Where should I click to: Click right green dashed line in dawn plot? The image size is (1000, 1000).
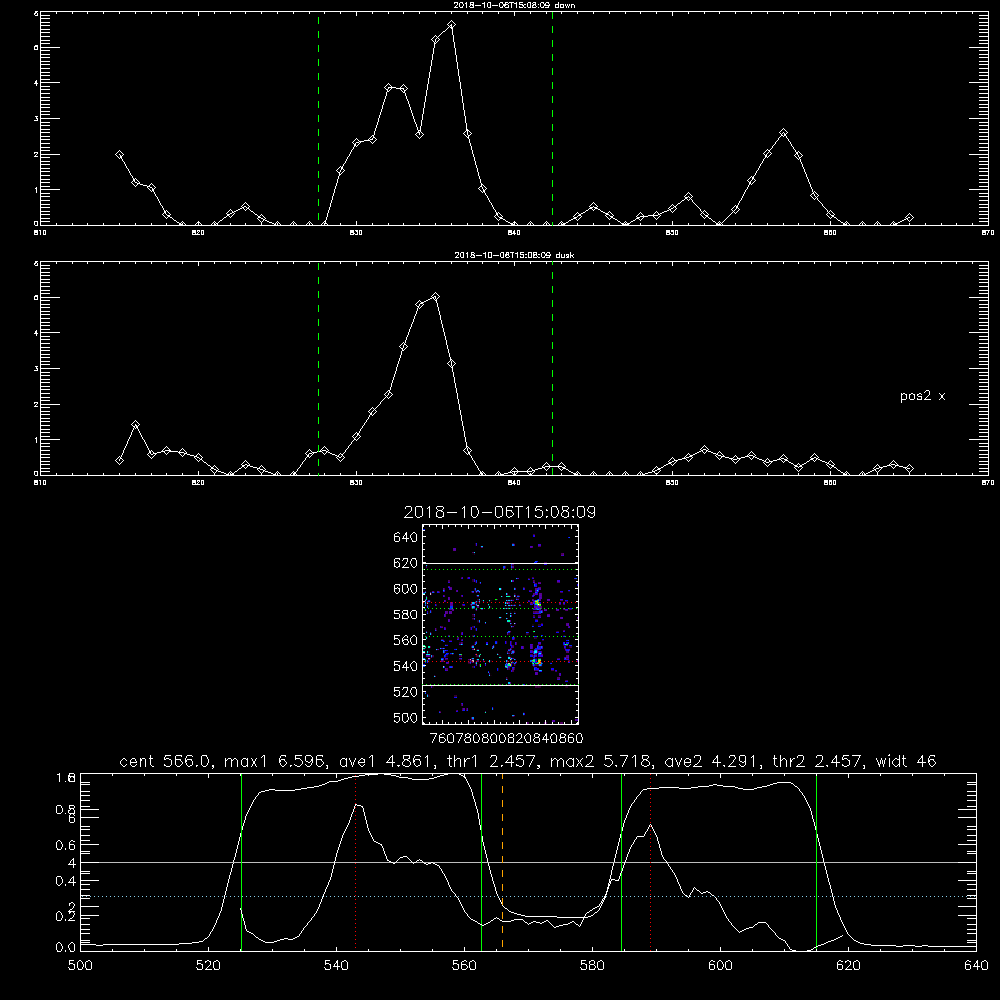tap(552, 119)
